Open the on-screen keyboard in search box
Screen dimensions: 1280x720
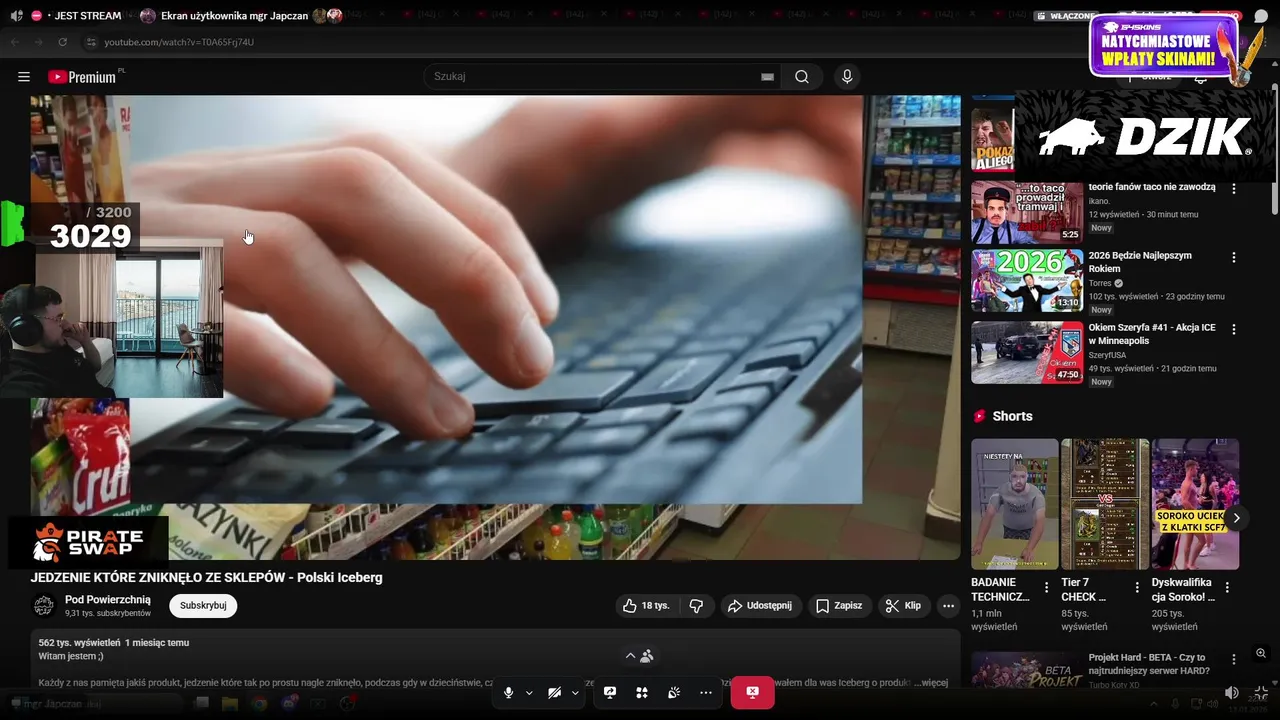767,77
